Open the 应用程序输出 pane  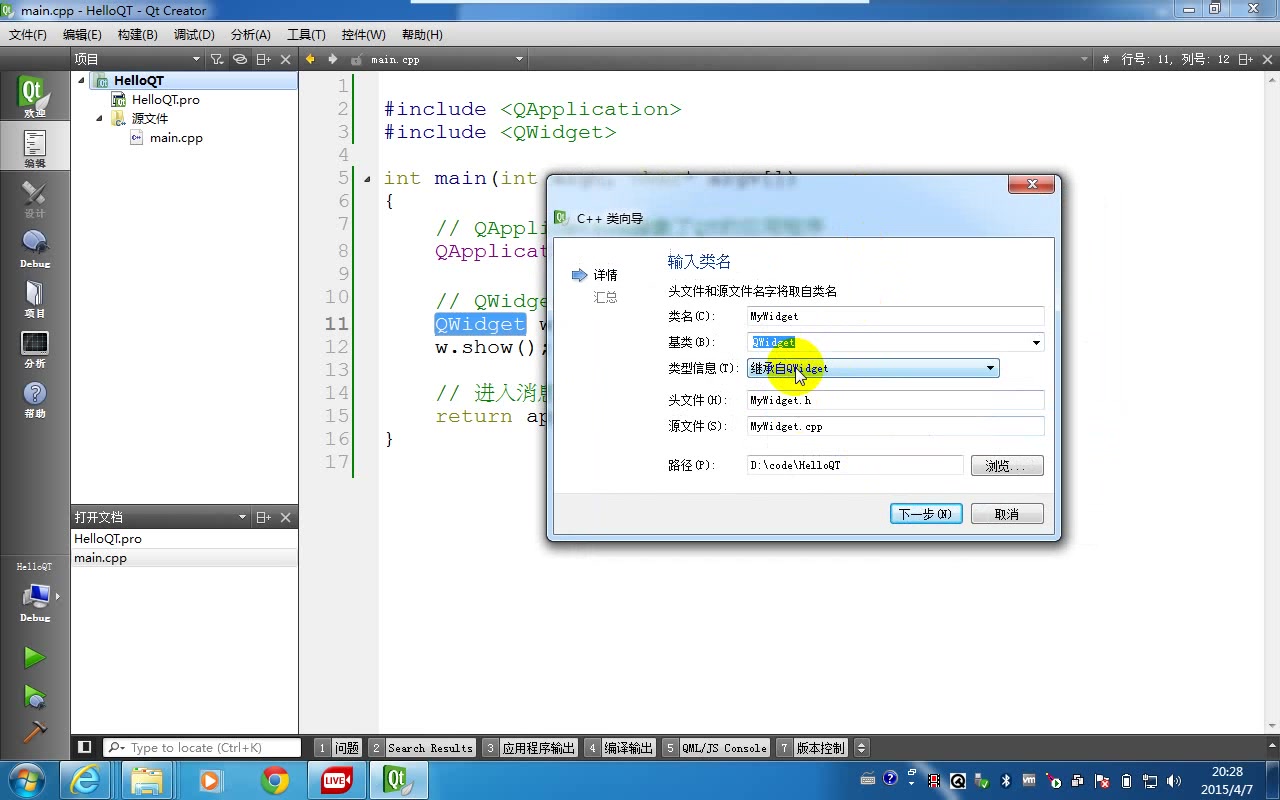[530, 747]
